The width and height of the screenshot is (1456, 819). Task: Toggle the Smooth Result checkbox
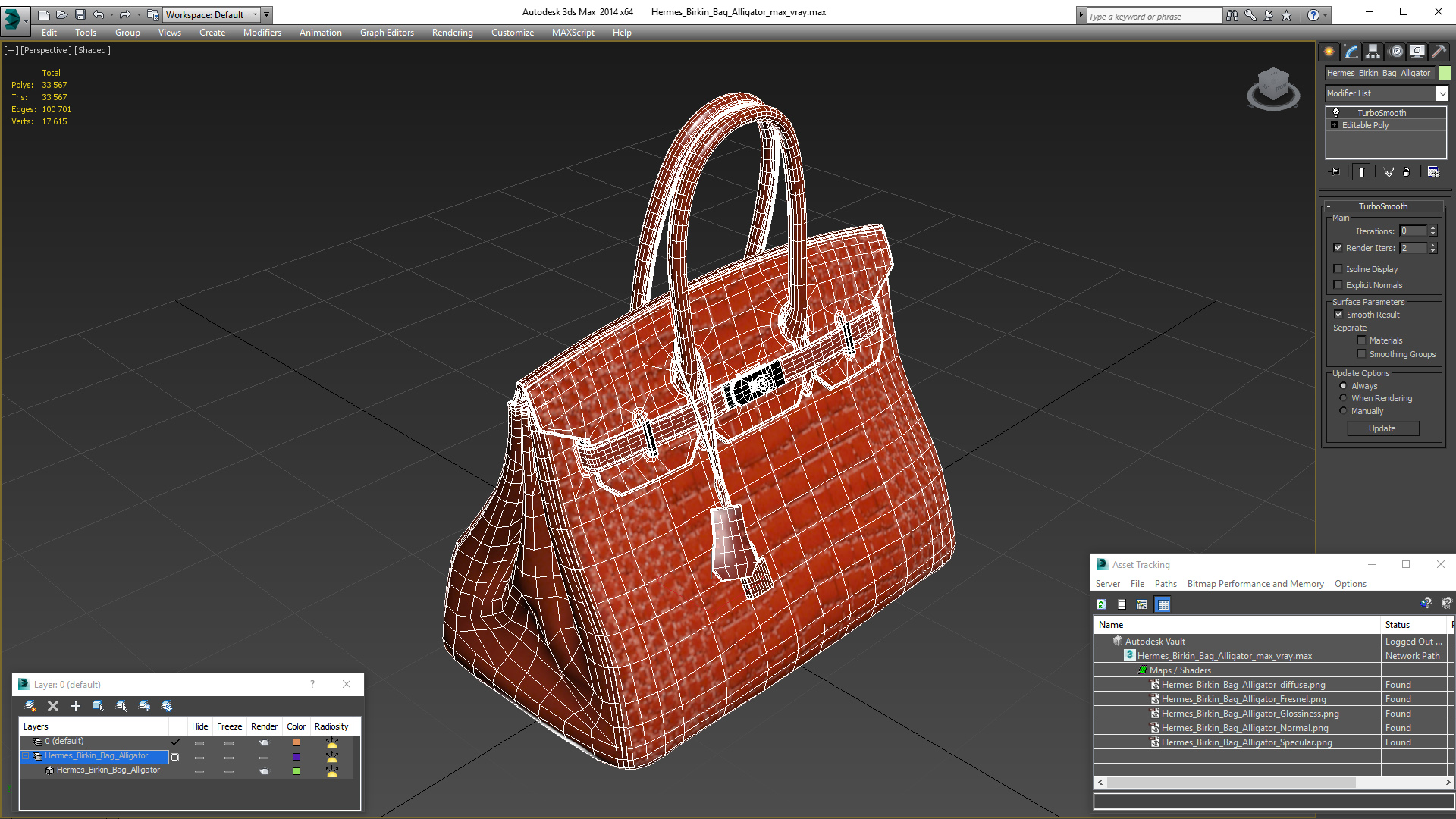pyautogui.click(x=1338, y=315)
